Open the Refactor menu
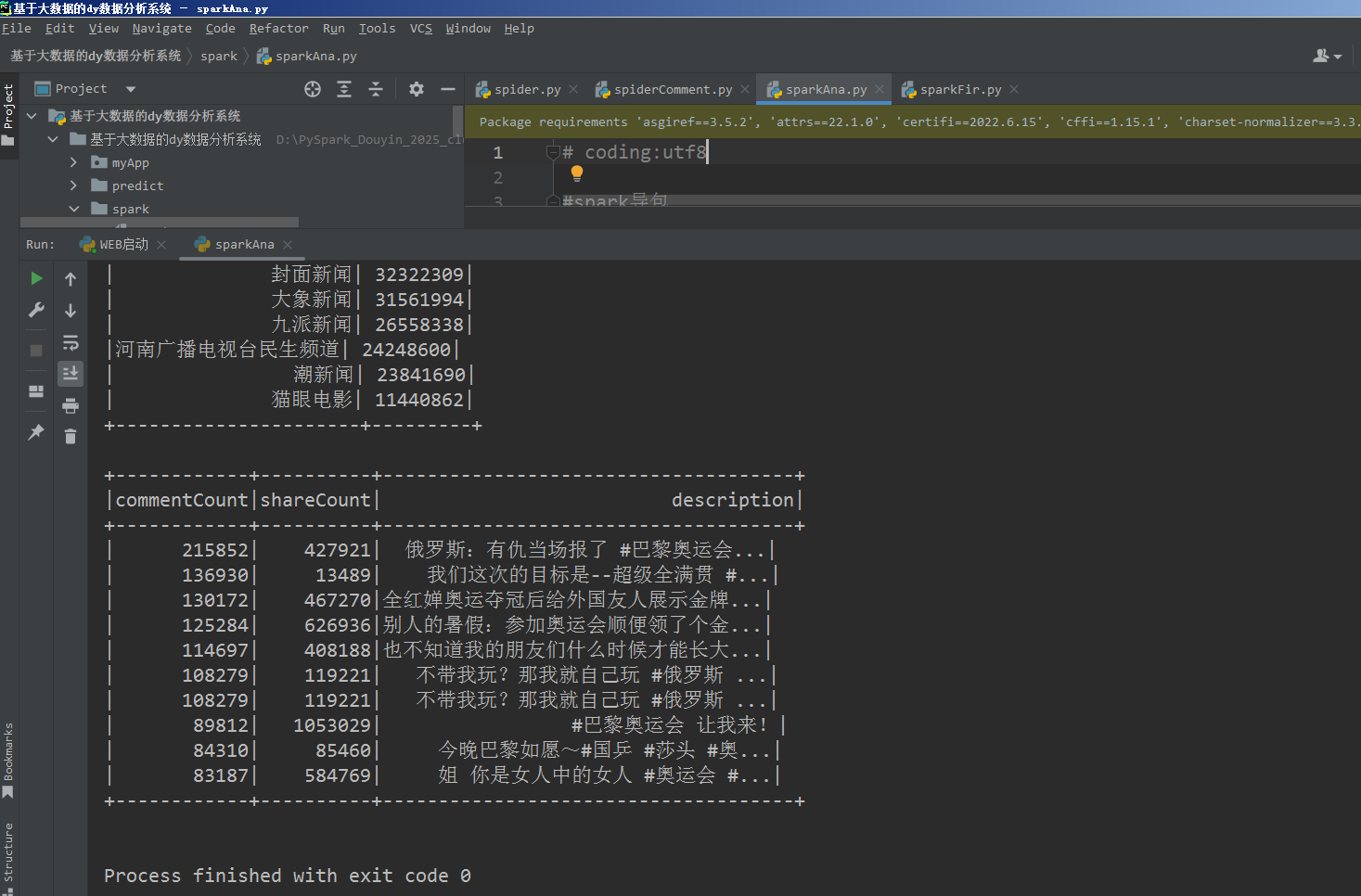Image resolution: width=1361 pixels, height=896 pixels. click(x=278, y=29)
